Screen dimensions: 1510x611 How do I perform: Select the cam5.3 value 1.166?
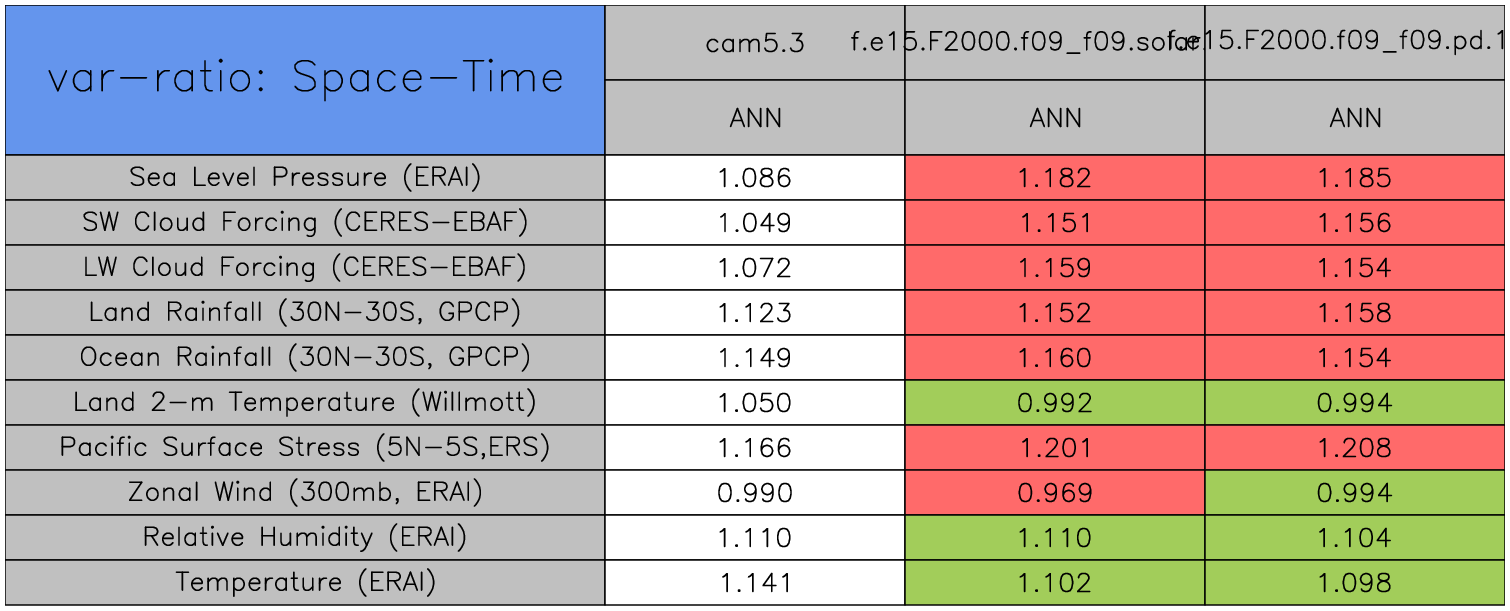point(755,448)
